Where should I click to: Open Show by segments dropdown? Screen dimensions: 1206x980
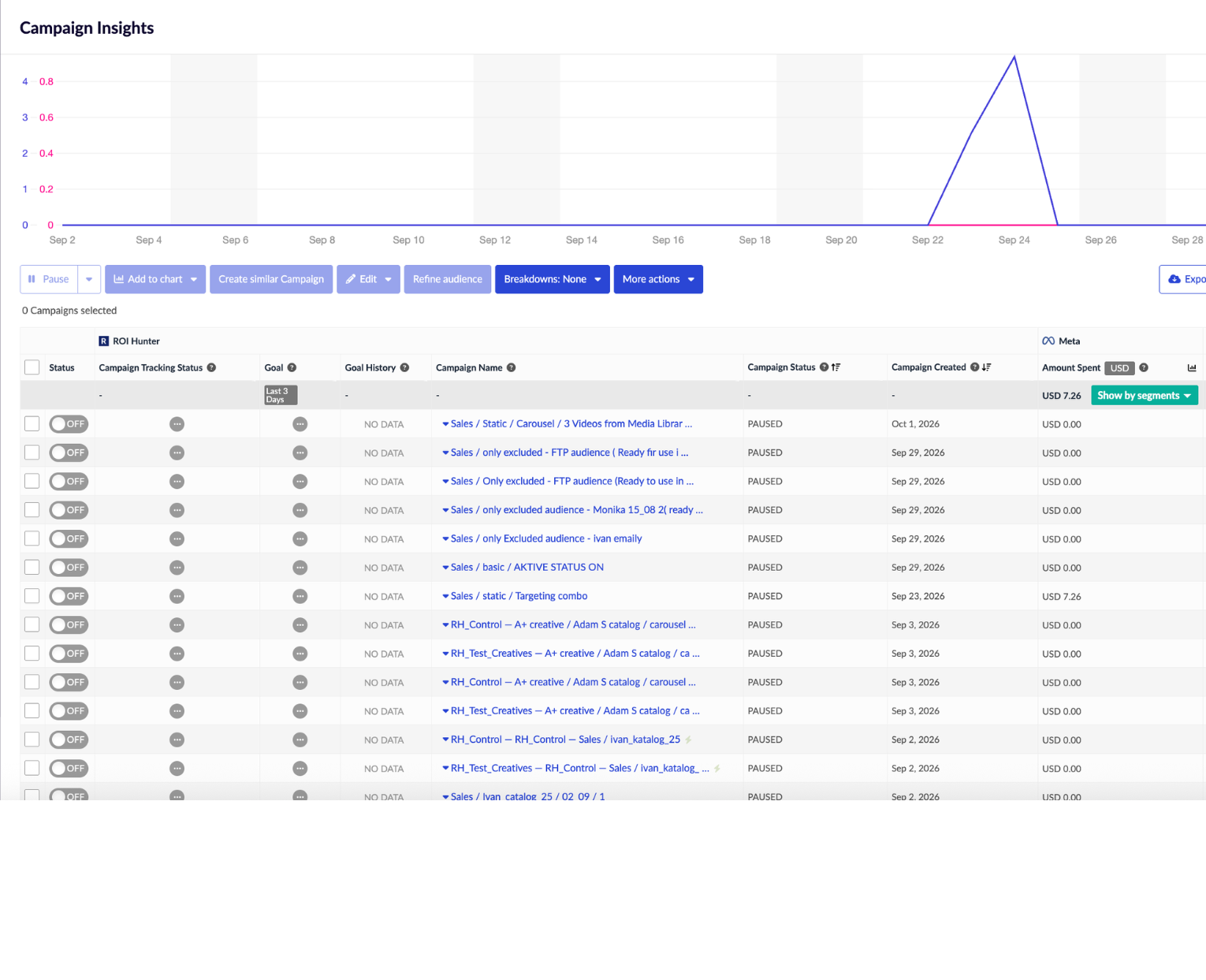click(1145, 396)
